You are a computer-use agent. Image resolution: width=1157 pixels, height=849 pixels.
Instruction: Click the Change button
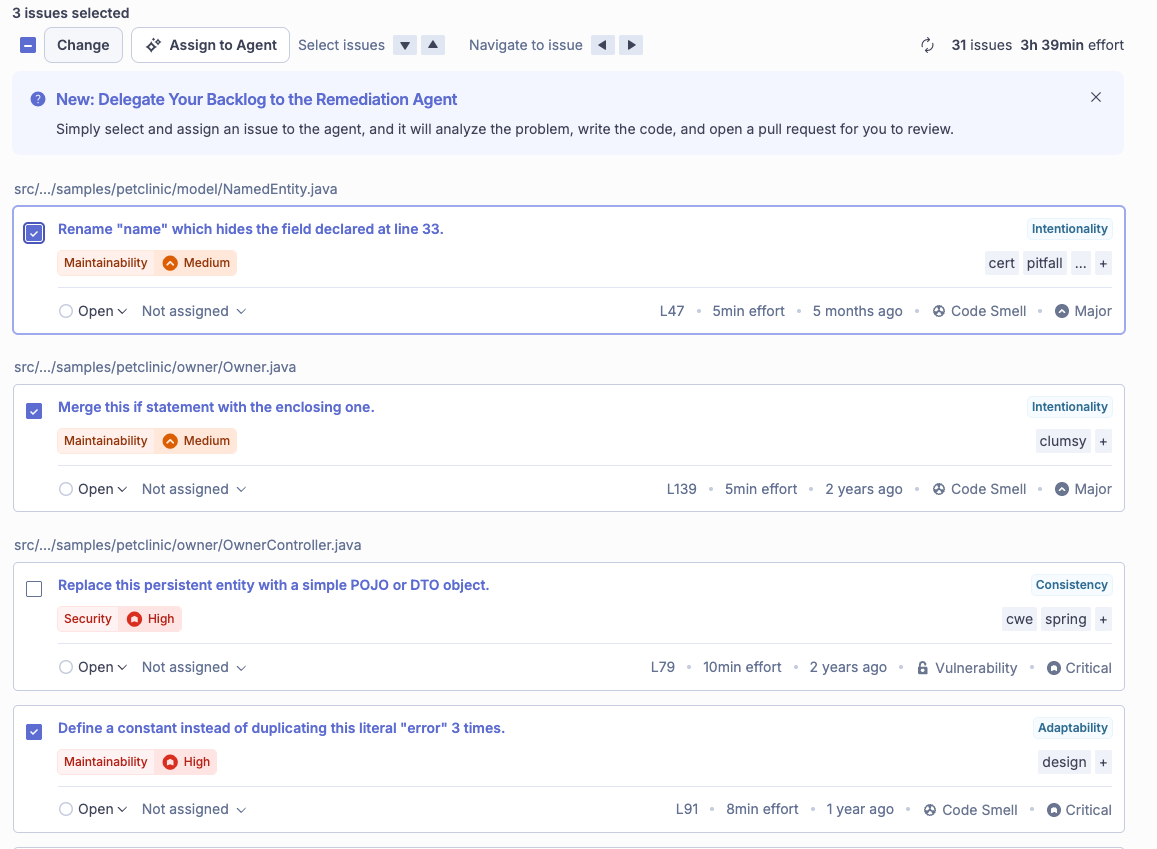point(83,45)
